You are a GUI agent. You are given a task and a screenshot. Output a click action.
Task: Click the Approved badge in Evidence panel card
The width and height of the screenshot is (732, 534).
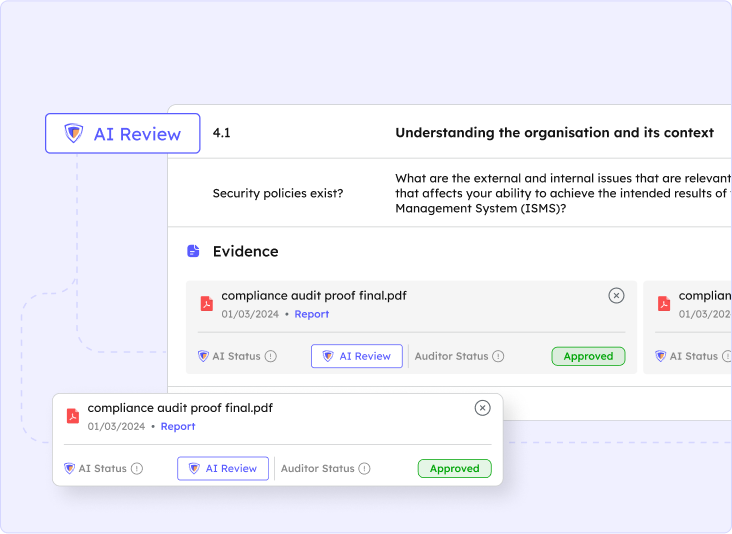588,356
